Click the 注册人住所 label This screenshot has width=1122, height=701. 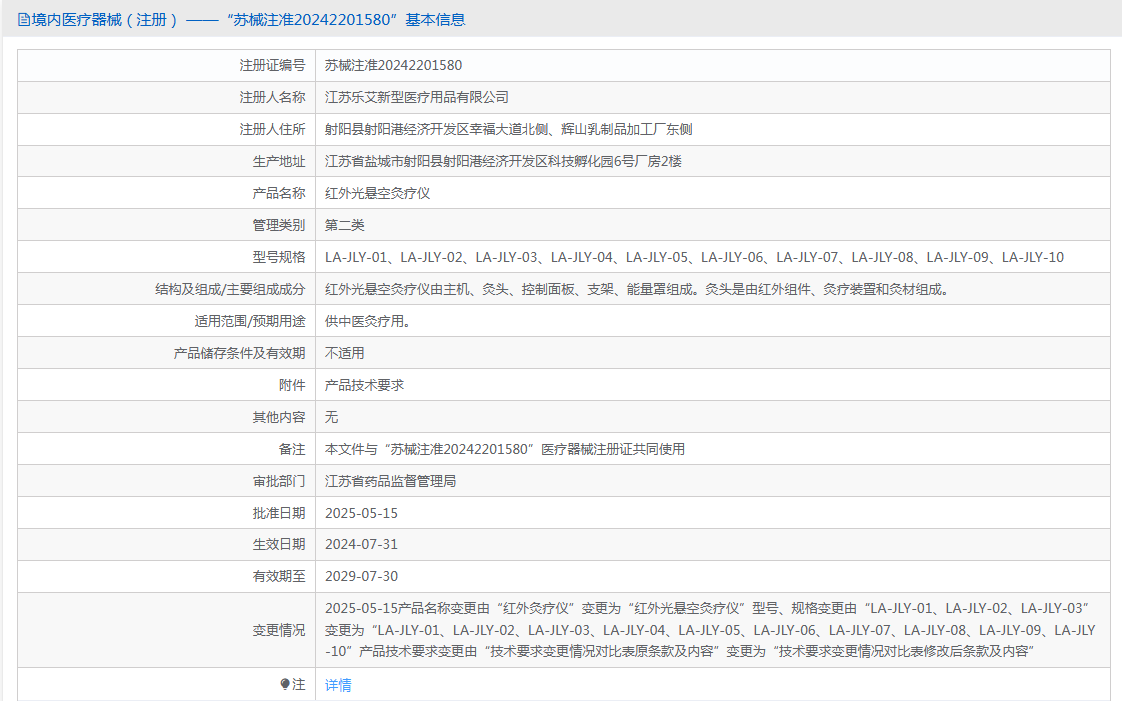coord(272,129)
